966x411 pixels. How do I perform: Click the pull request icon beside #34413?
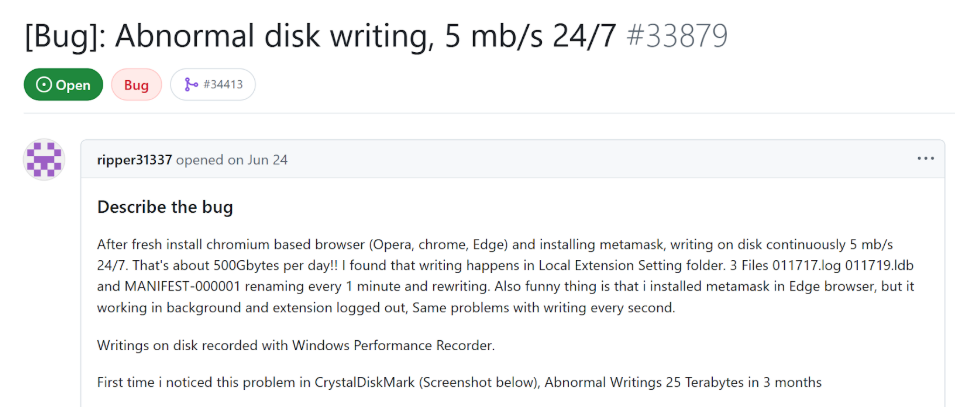(190, 85)
